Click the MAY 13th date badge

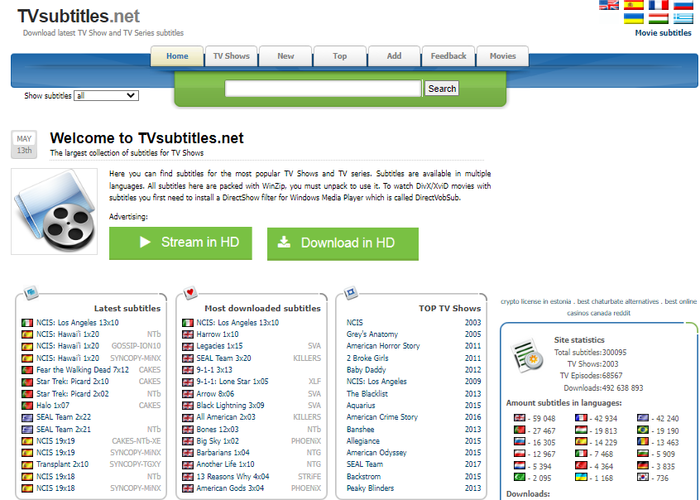tap(24, 145)
